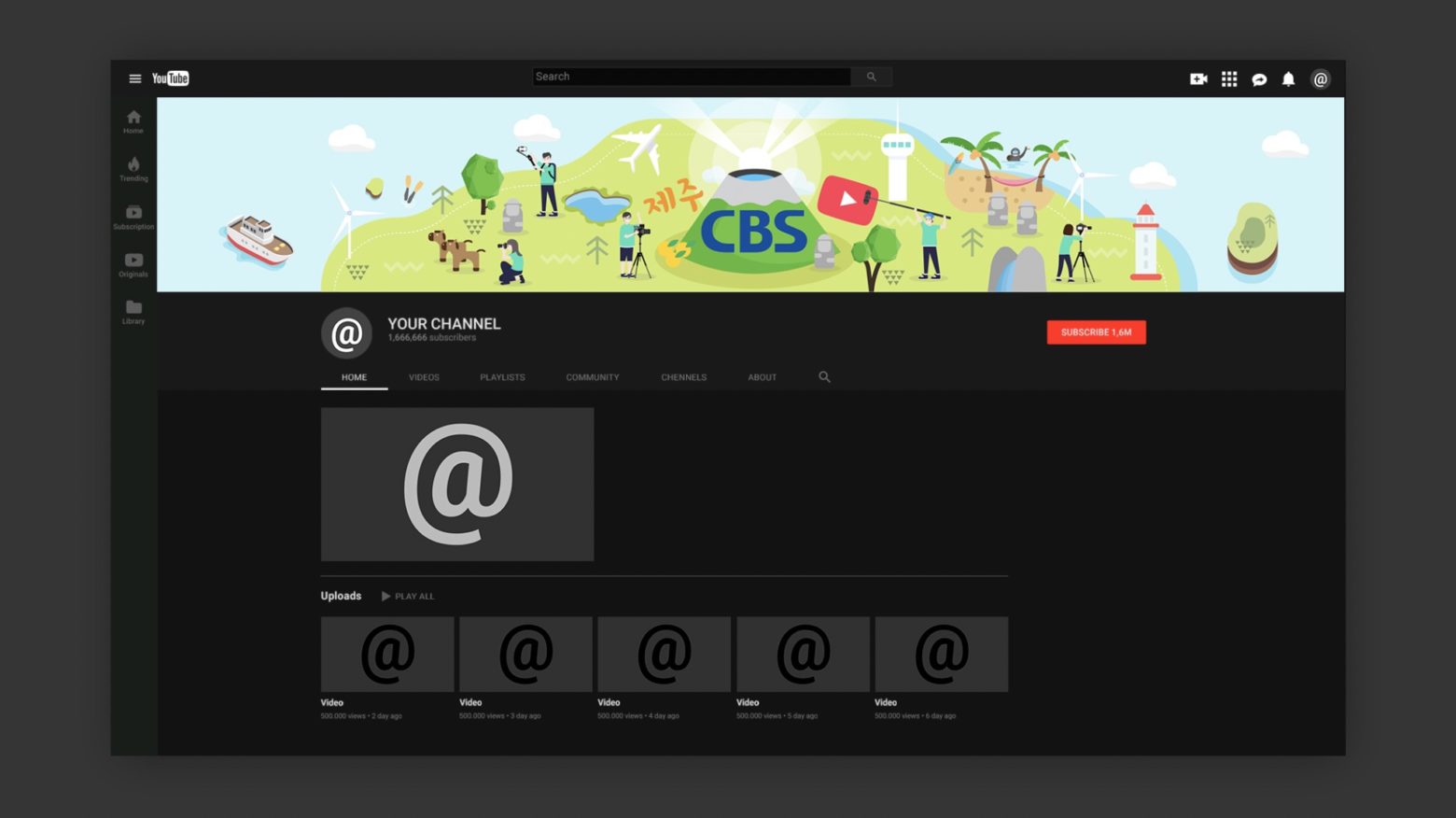Open the account avatar menu

point(1320,79)
